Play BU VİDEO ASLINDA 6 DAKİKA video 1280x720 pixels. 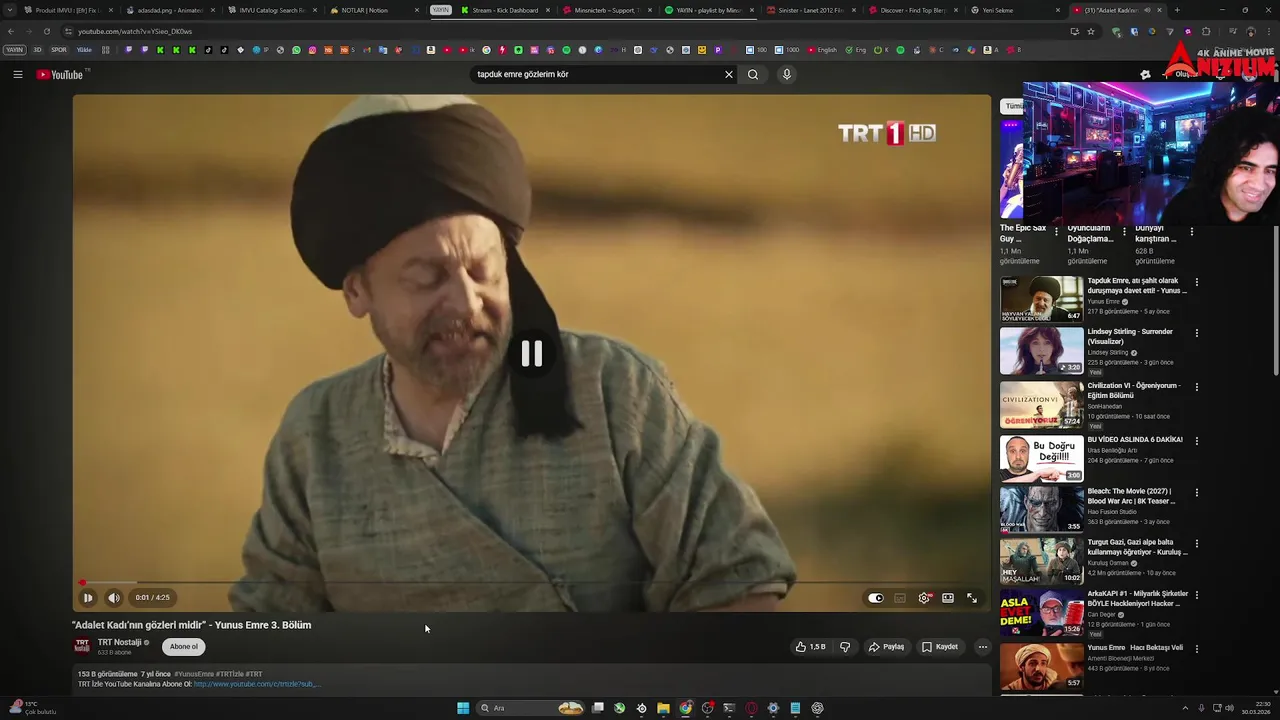coord(1041,458)
